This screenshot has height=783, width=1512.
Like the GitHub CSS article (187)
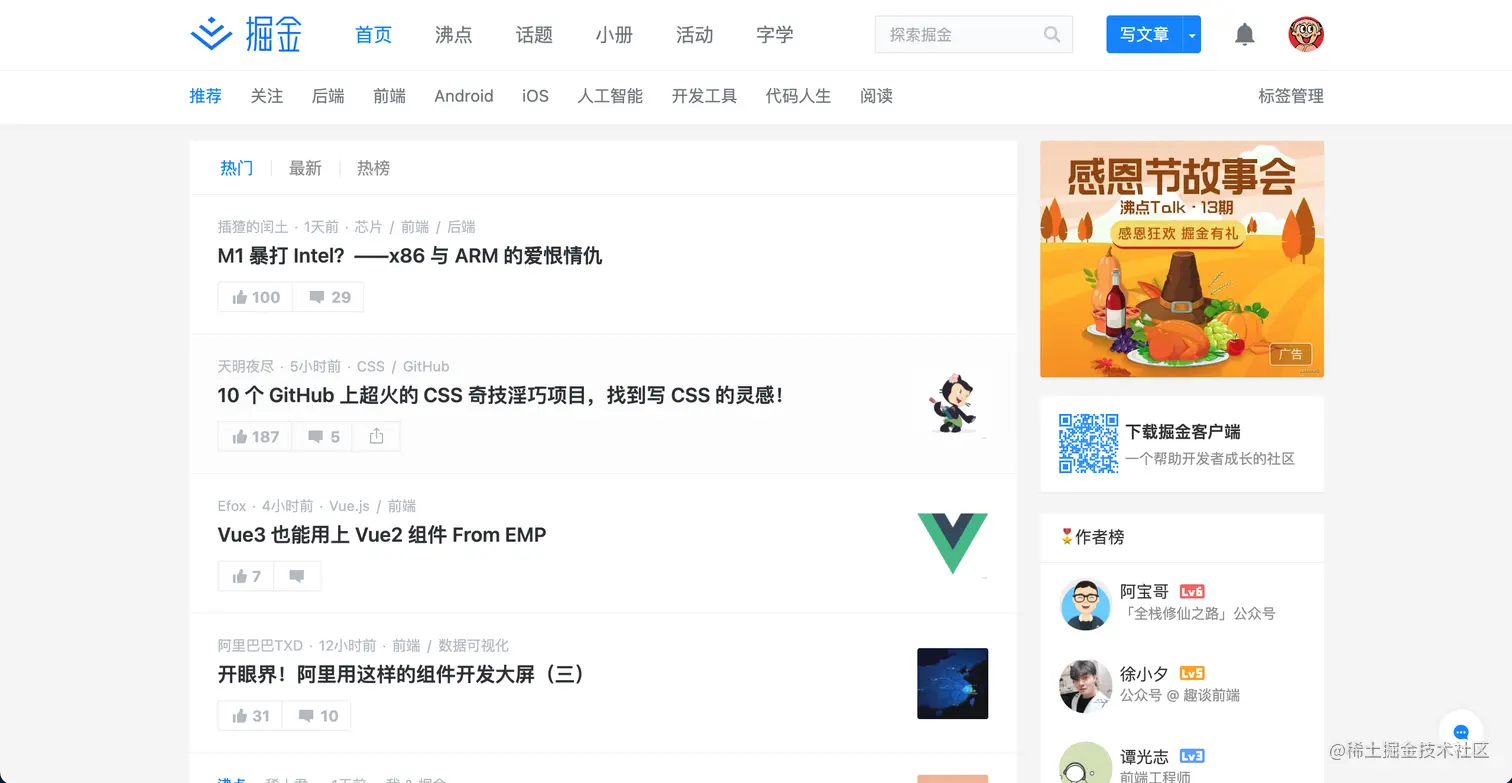point(255,436)
